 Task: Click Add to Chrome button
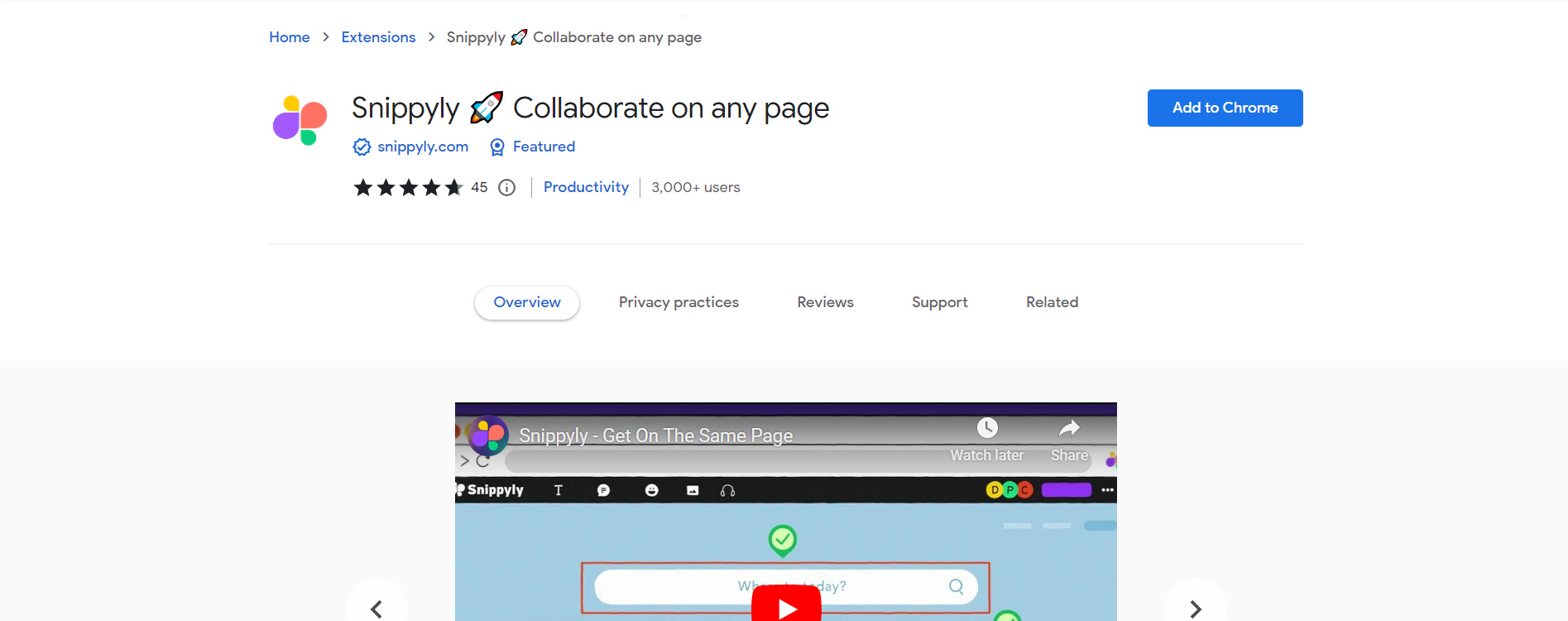click(1225, 108)
